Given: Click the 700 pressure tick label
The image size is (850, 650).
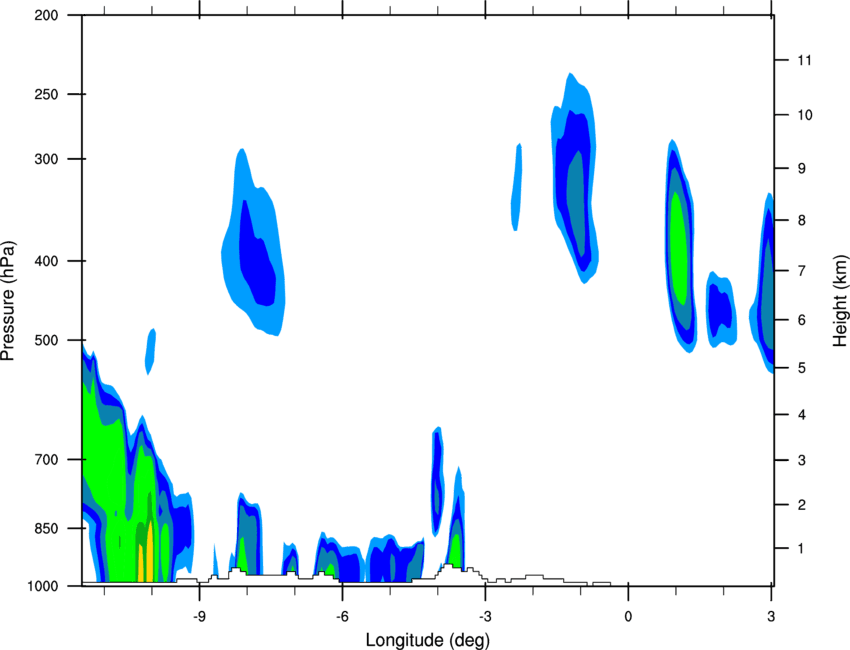Looking at the screenshot, I should (x=46, y=459).
